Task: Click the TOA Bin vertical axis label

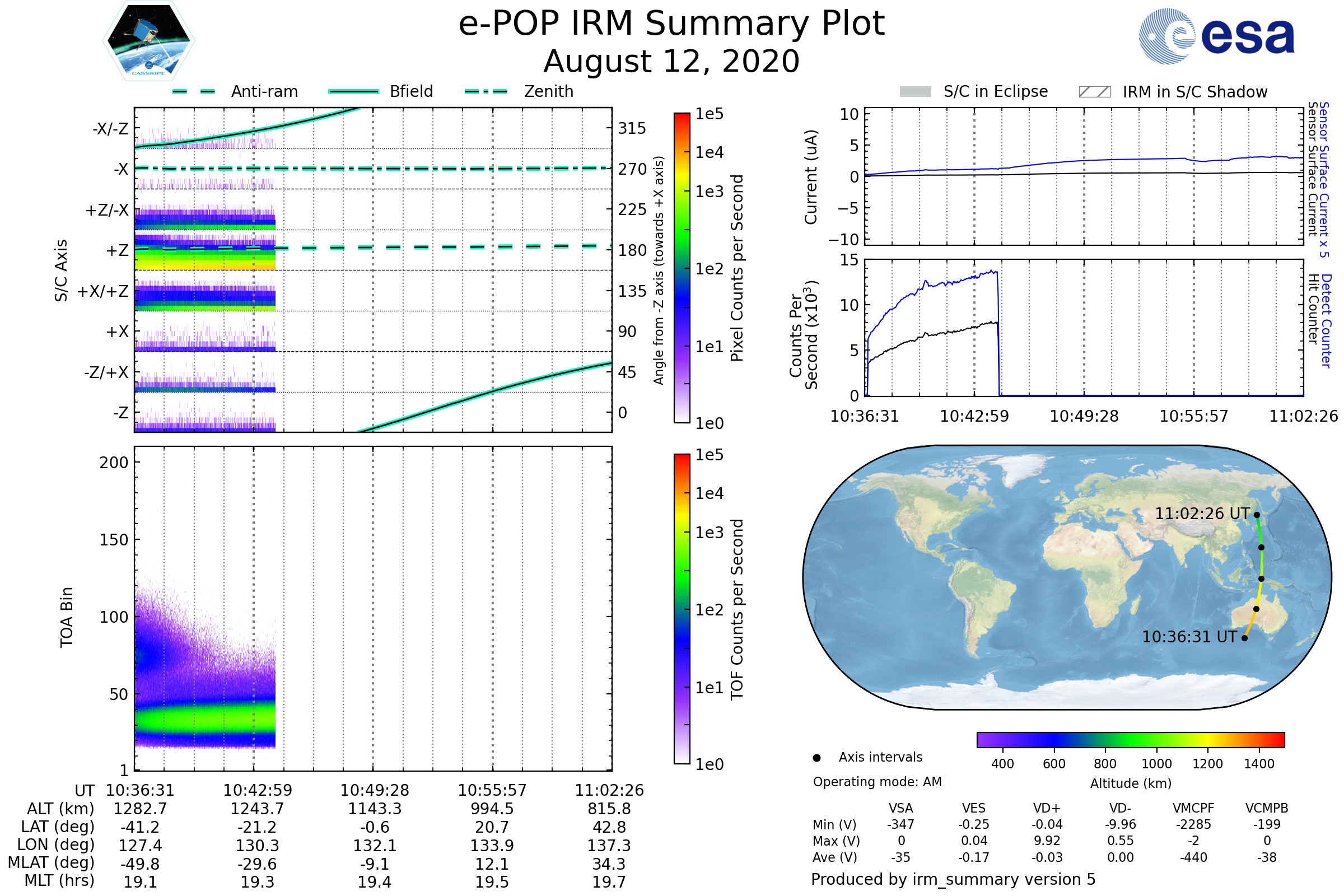Action: pos(67,617)
